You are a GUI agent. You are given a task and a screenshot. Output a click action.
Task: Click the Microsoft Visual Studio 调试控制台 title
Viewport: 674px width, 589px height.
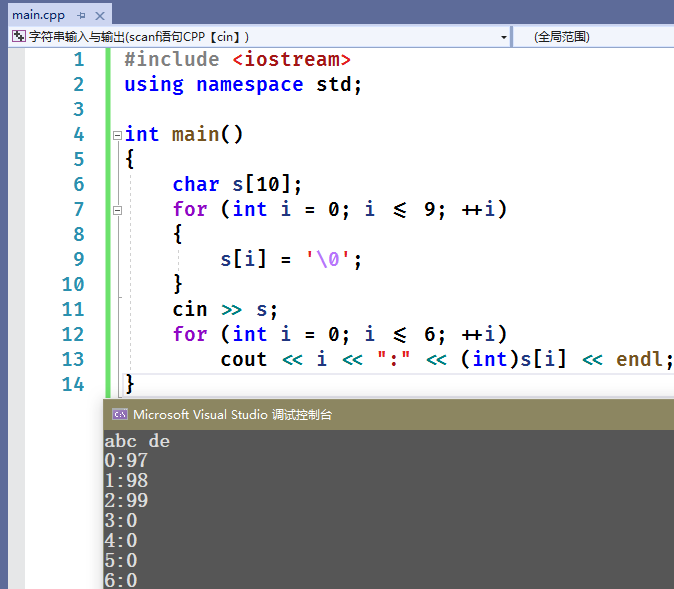click(x=232, y=414)
